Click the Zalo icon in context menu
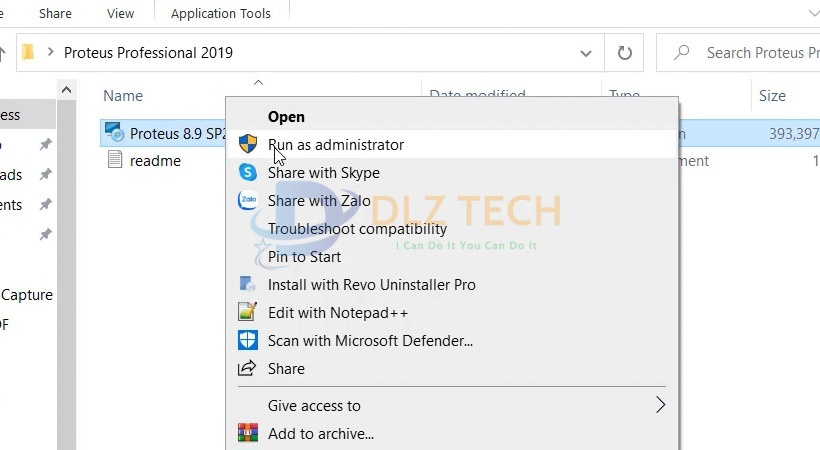This screenshot has width=820, height=450. (x=247, y=200)
